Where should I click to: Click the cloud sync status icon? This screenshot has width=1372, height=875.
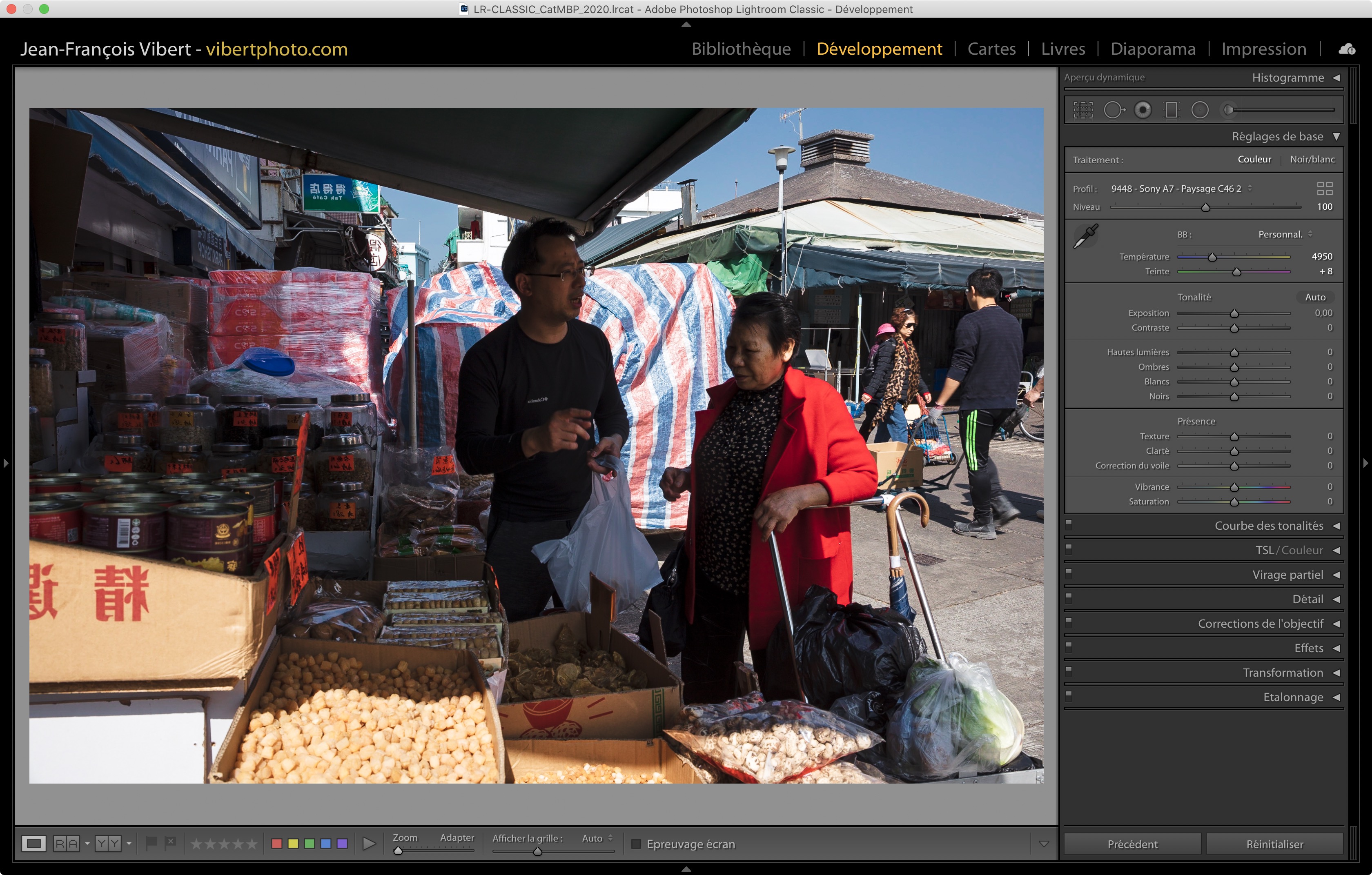[x=1346, y=49]
